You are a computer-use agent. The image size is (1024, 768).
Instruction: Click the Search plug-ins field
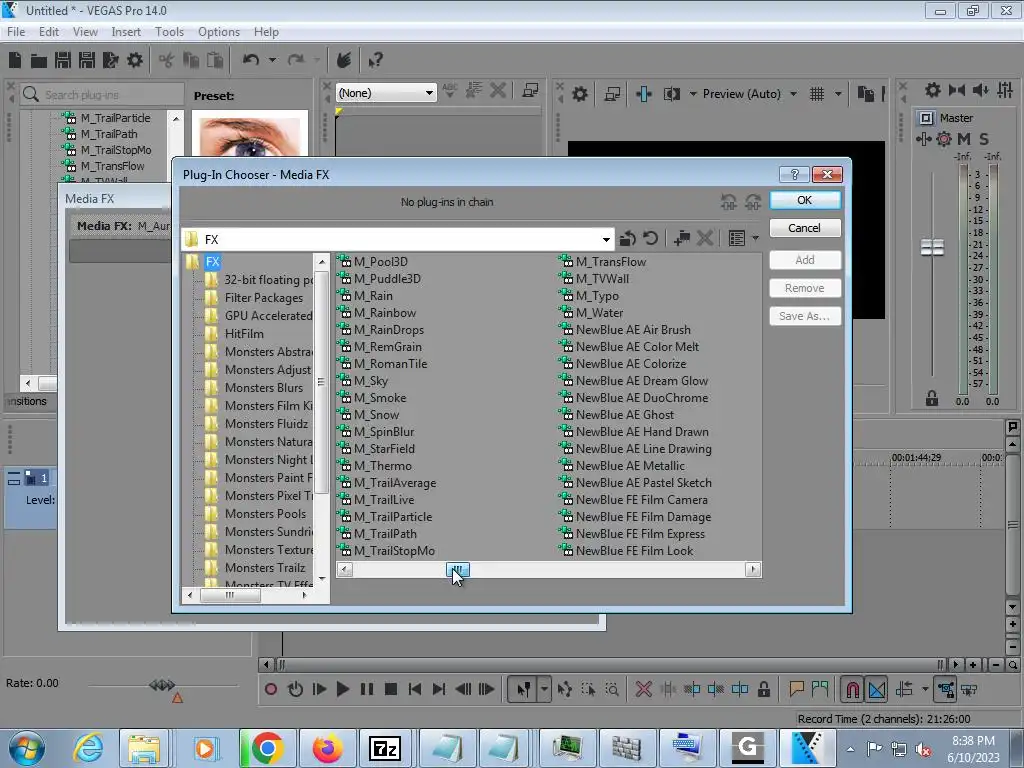tap(102, 95)
